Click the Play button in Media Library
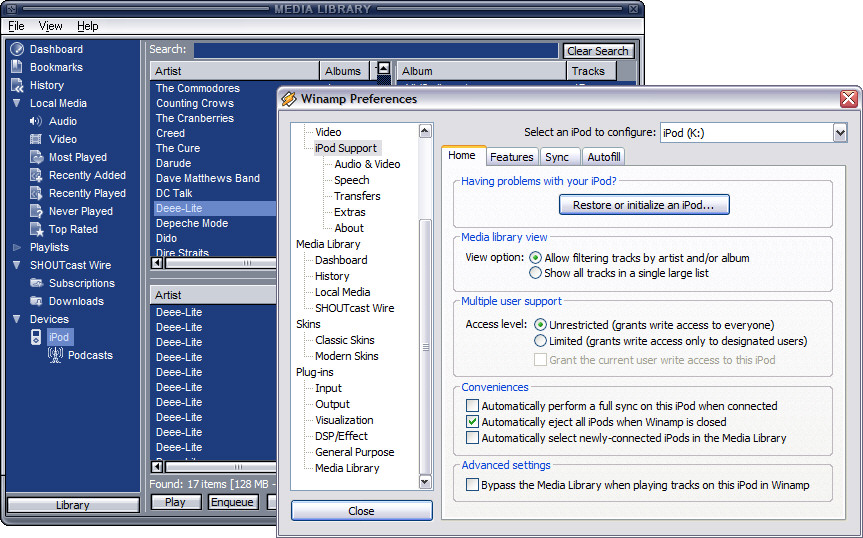 pyautogui.click(x=176, y=502)
